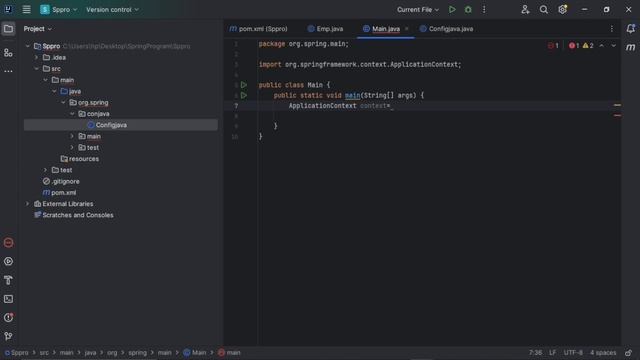640x360 pixels.
Task: Collapse the src folder
Action: [37, 69]
